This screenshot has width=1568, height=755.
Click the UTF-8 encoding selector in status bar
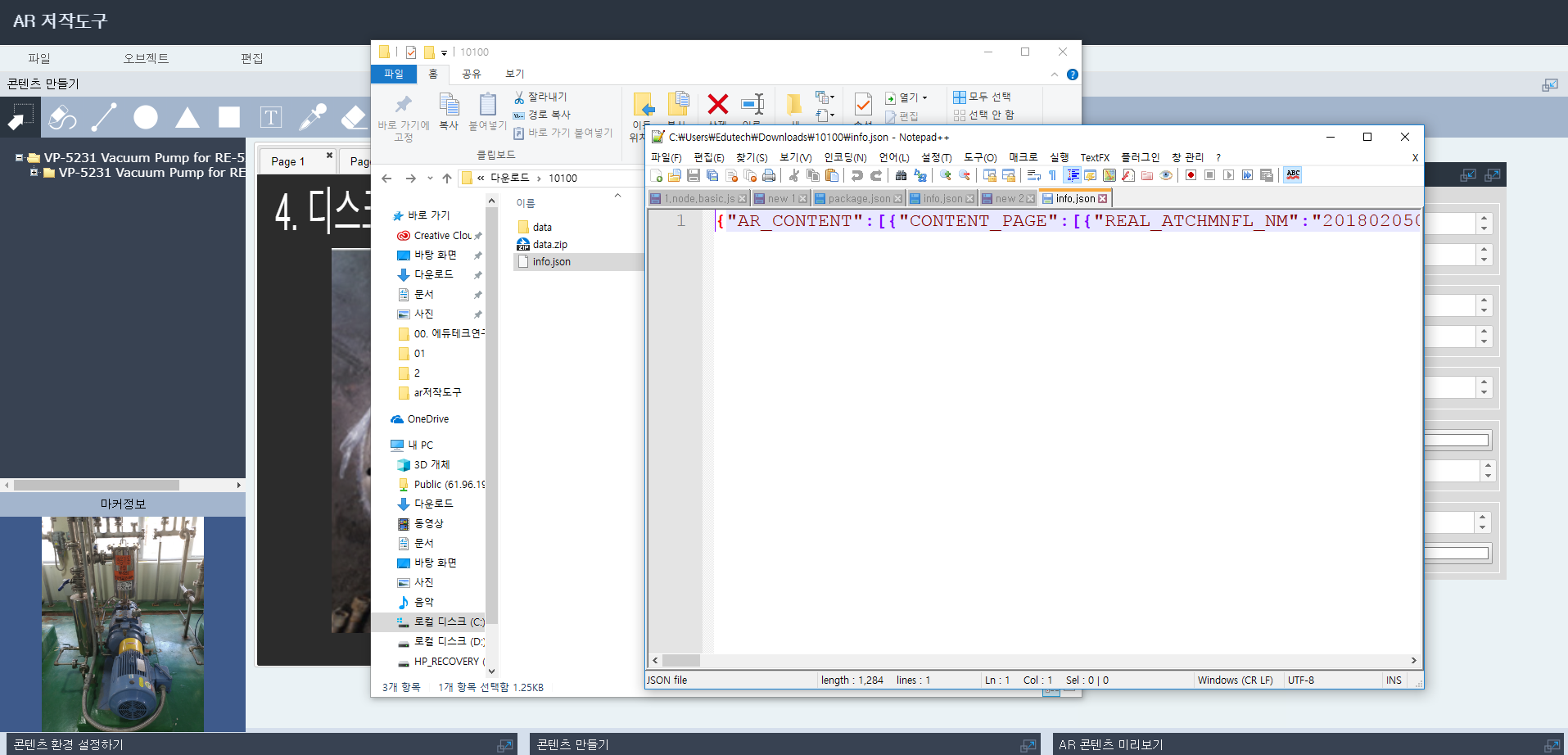pyautogui.click(x=1300, y=680)
